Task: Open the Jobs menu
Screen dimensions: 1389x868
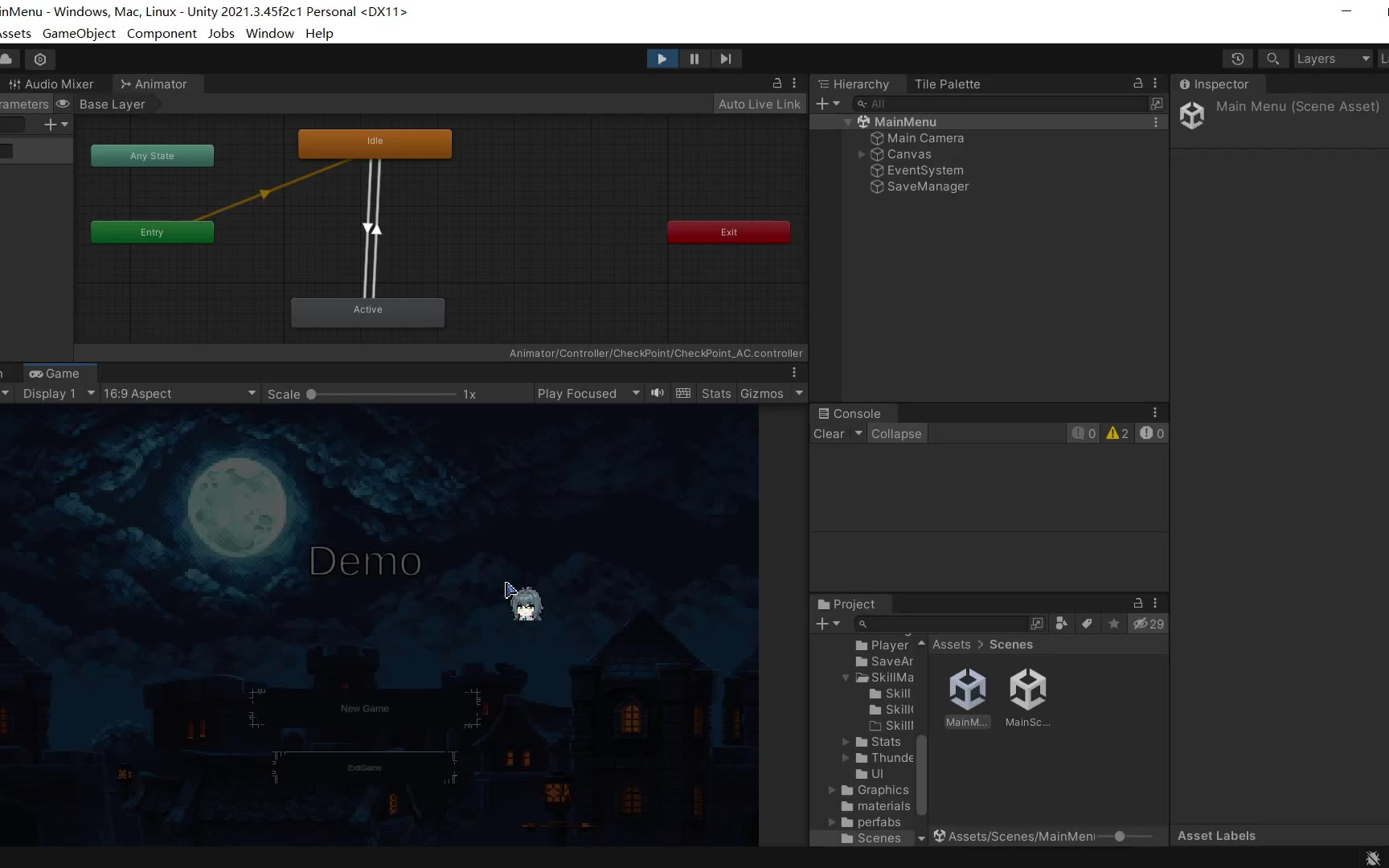Action: point(221,33)
